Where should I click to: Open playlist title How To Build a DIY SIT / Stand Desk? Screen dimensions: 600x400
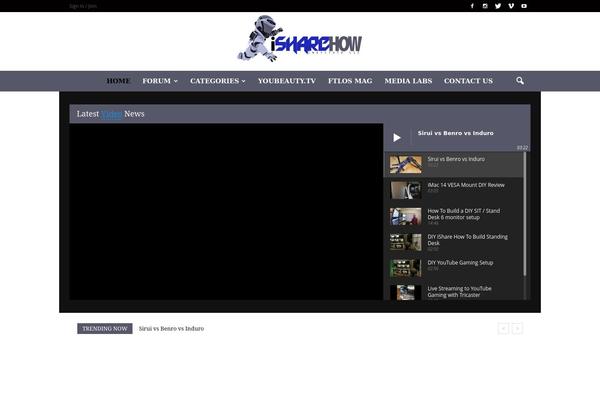coord(464,214)
